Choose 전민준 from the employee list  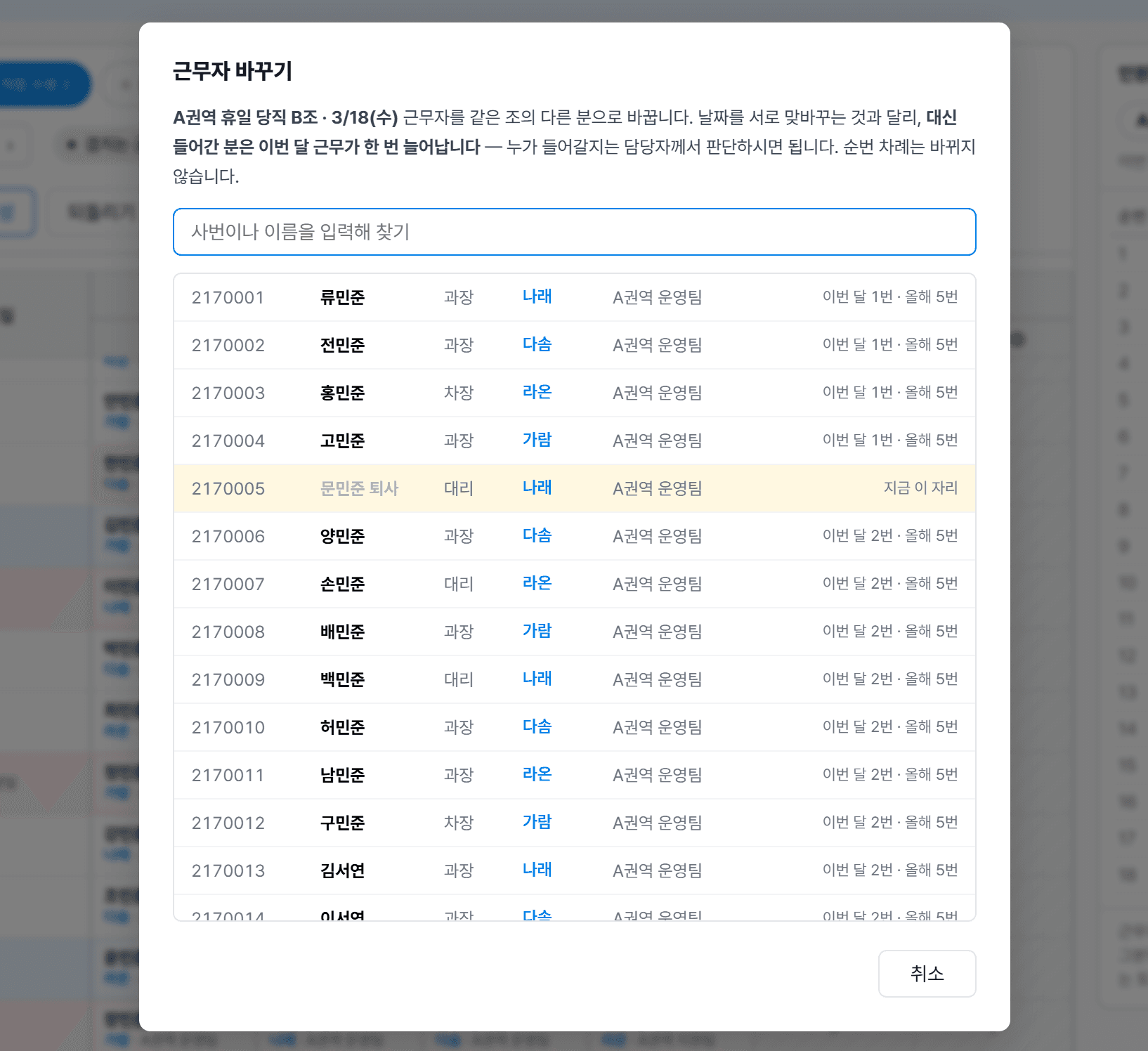575,345
